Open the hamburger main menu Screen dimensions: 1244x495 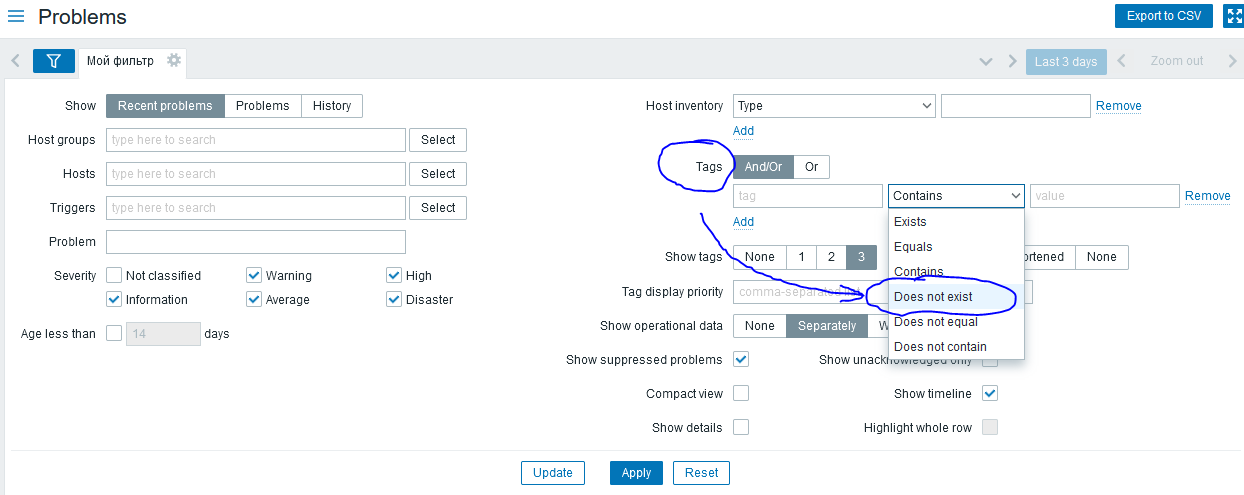pyautogui.click(x=16, y=17)
